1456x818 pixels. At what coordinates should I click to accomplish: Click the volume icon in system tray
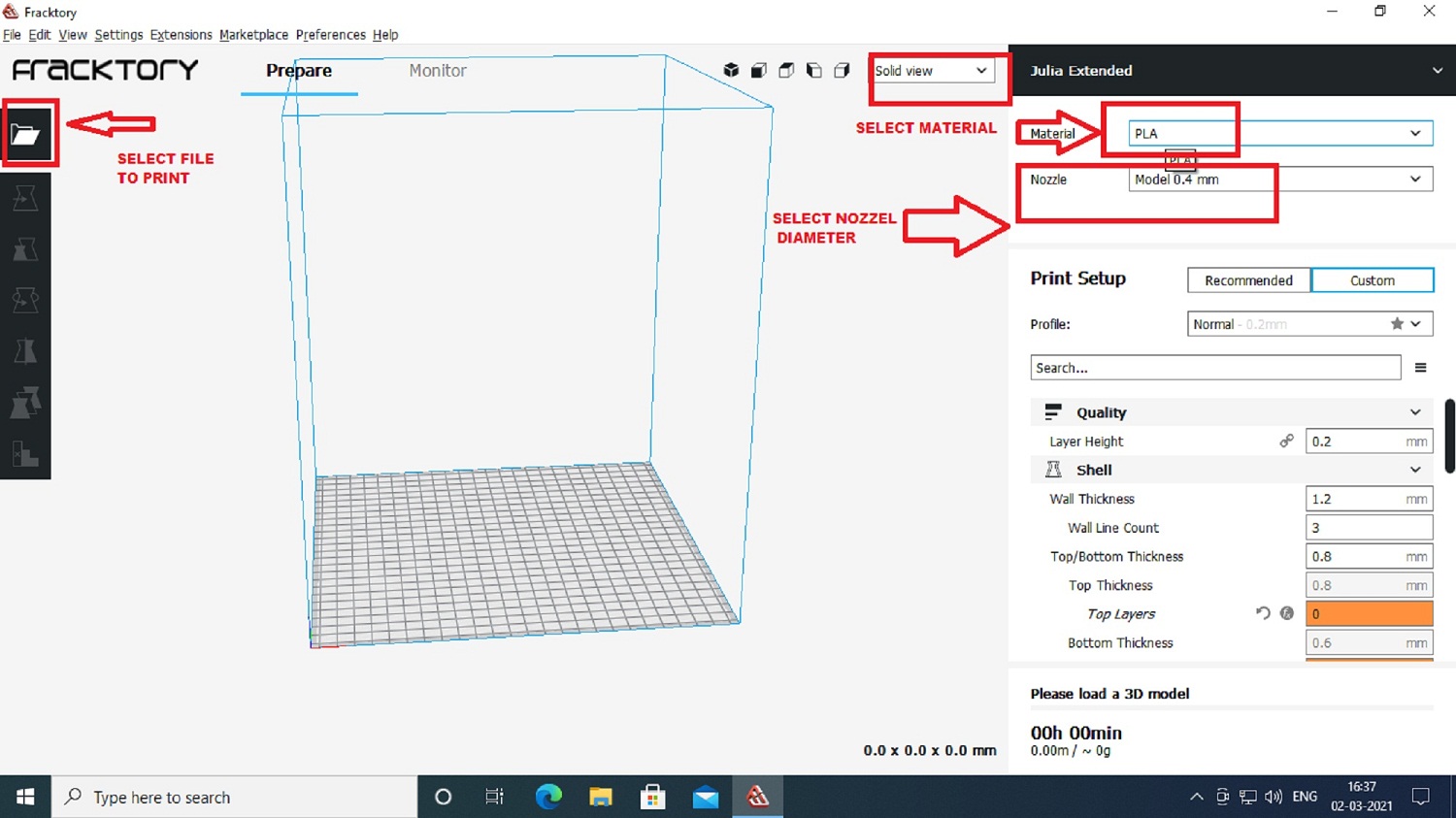pos(1274,797)
